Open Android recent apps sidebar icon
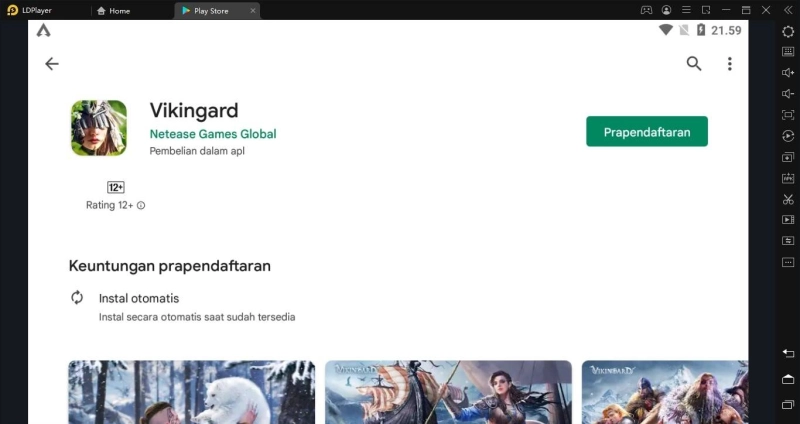The image size is (800, 424). pos(788,405)
